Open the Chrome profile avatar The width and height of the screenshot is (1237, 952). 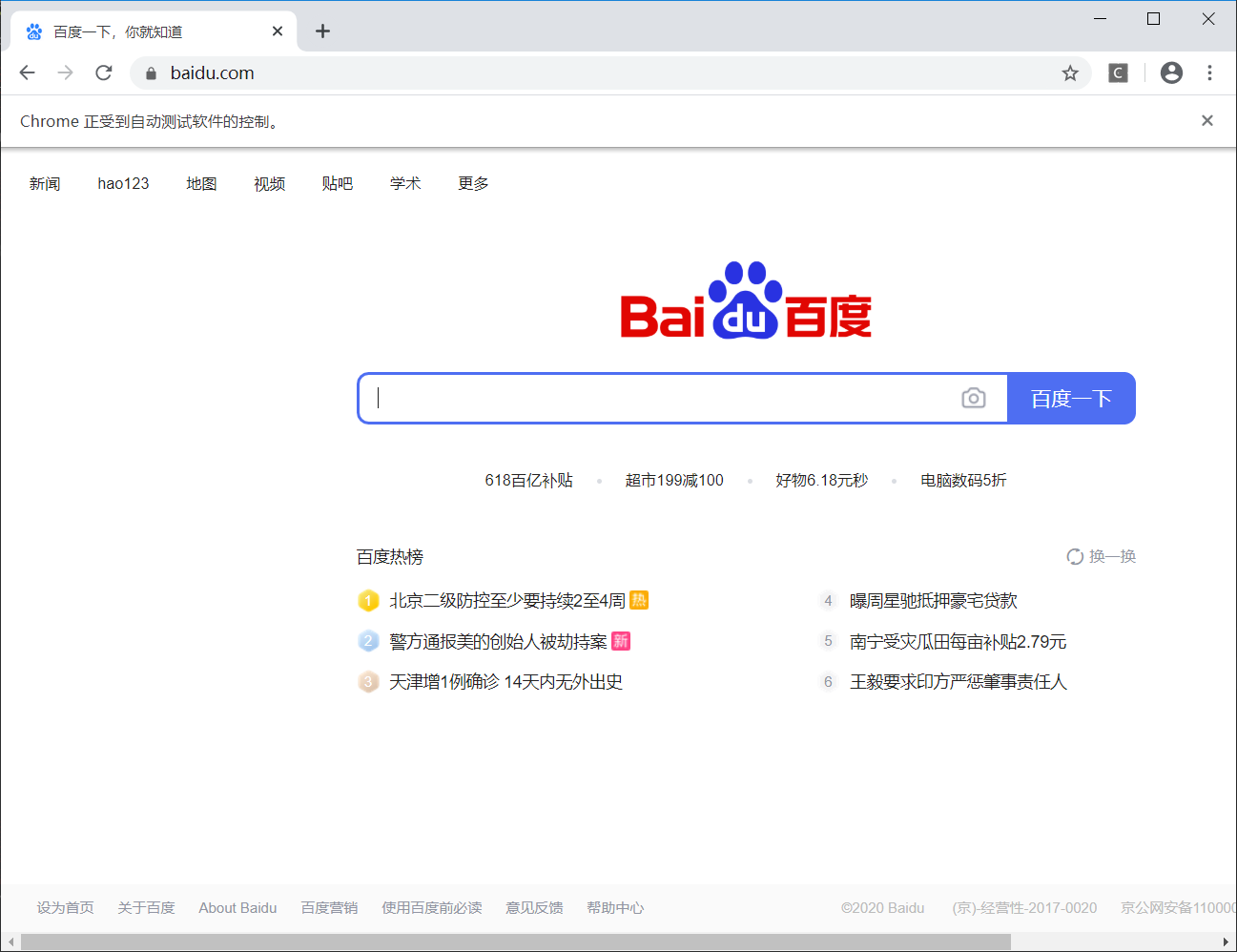pyautogui.click(x=1171, y=72)
